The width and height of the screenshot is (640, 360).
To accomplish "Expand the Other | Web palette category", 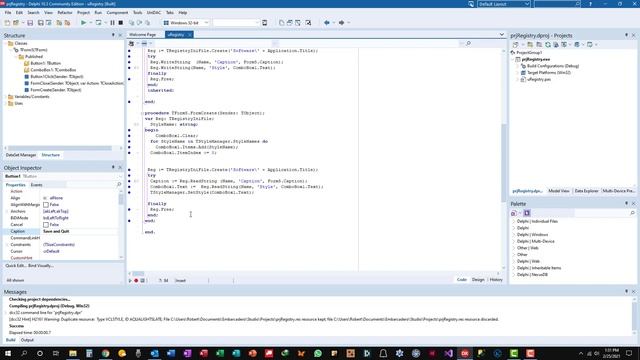I will pyautogui.click(x=513, y=248).
